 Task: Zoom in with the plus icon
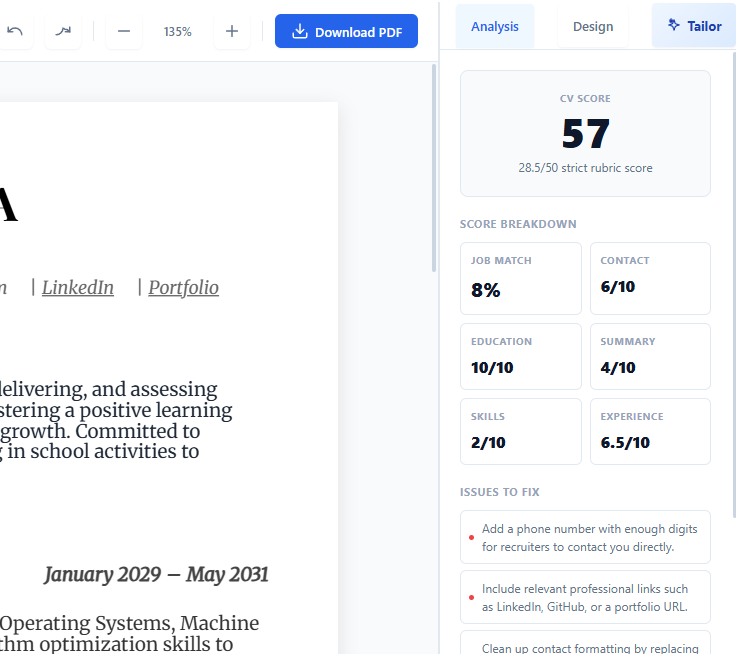[232, 31]
